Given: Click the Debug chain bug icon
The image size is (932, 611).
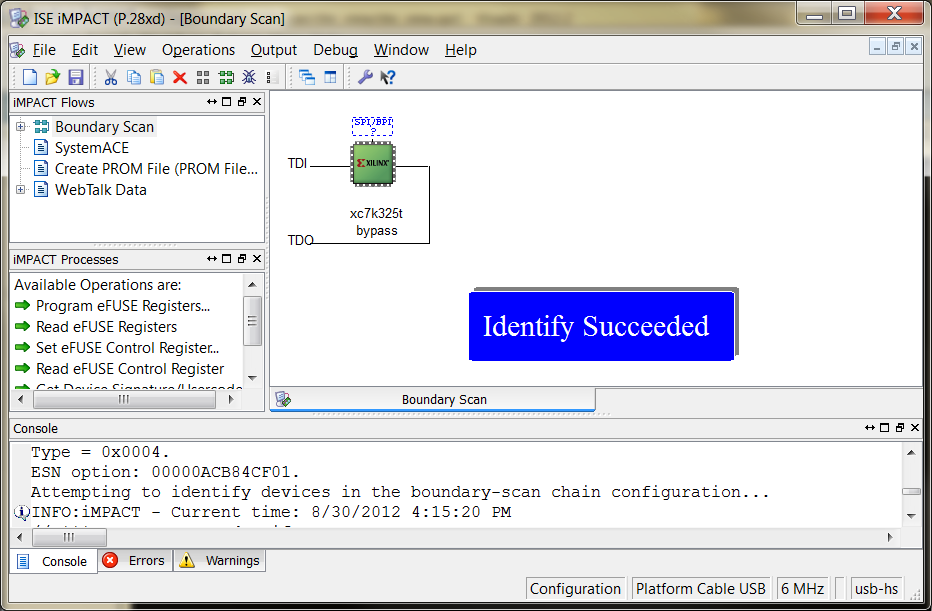Looking at the screenshot, I should click(x=249, y=77).
